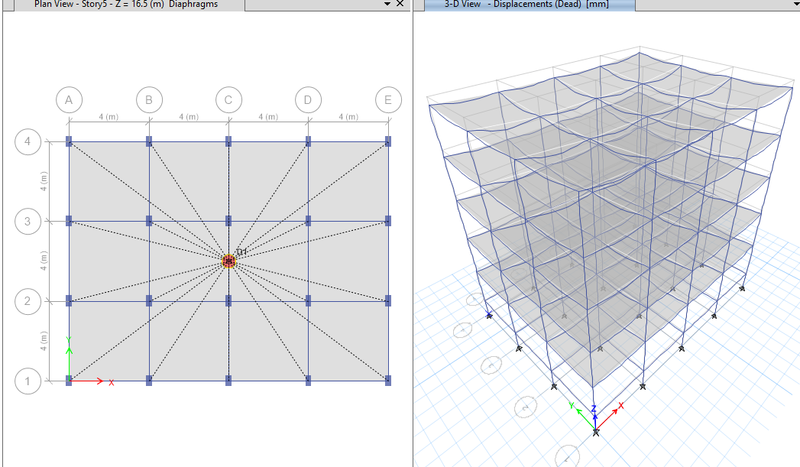
Task: Select the column at grid B-4
Action: 149,141
